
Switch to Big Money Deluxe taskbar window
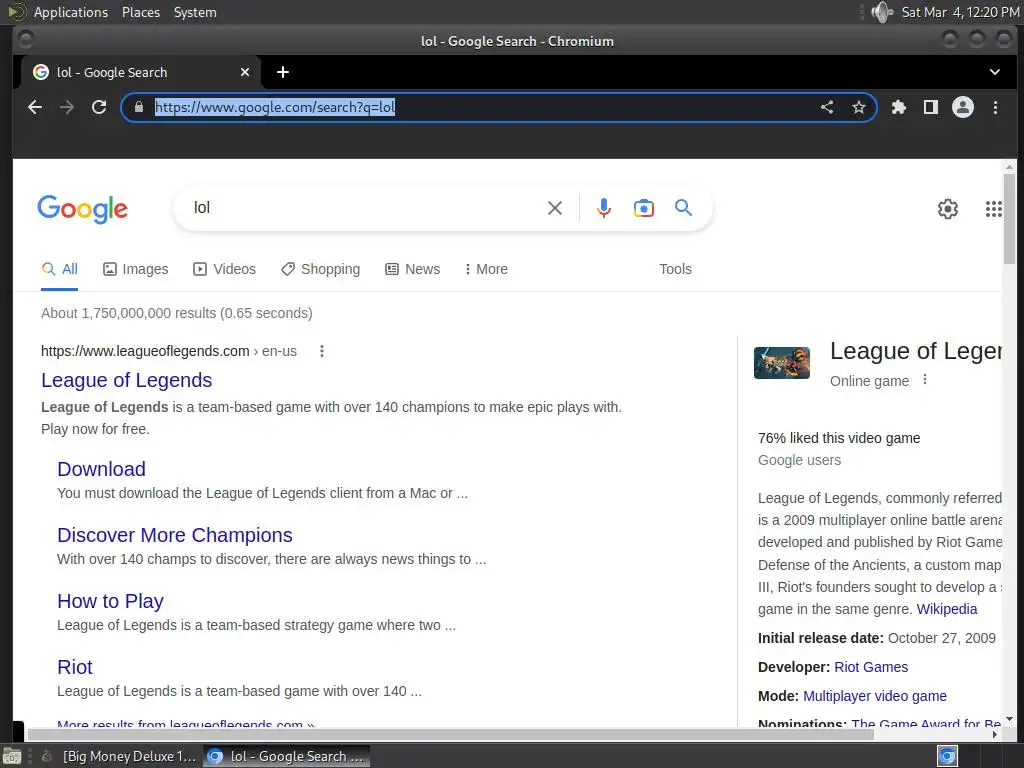(x=120, y=756)
